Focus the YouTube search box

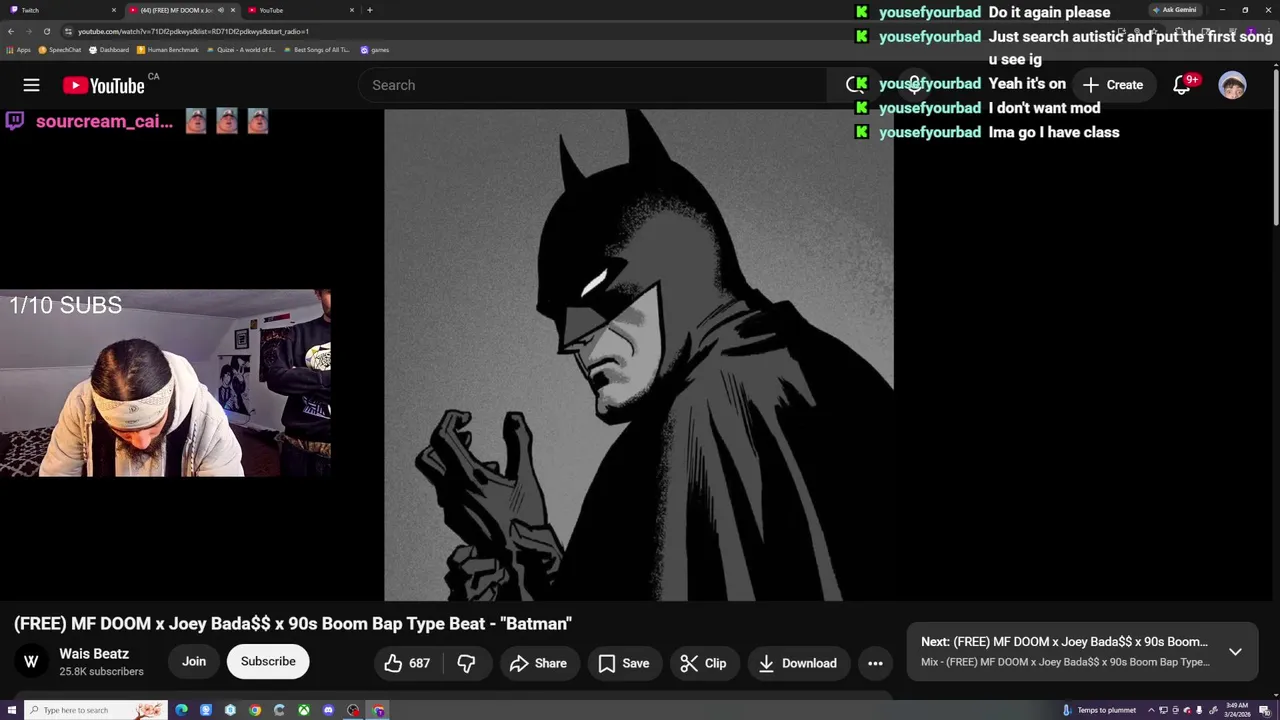(x=595, y=85)
